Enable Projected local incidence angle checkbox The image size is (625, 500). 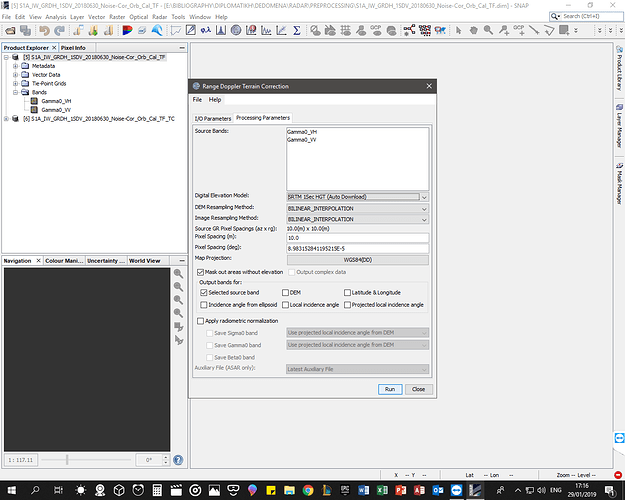[347, 305]
